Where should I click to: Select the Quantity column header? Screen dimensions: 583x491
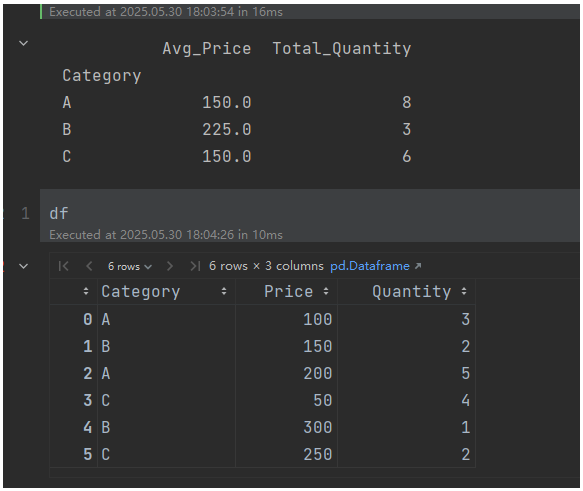click(x=412, y=291)
